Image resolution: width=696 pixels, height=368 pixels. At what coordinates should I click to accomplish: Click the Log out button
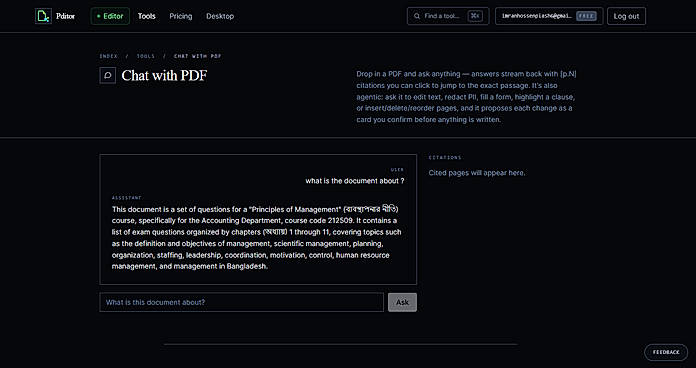626,16
